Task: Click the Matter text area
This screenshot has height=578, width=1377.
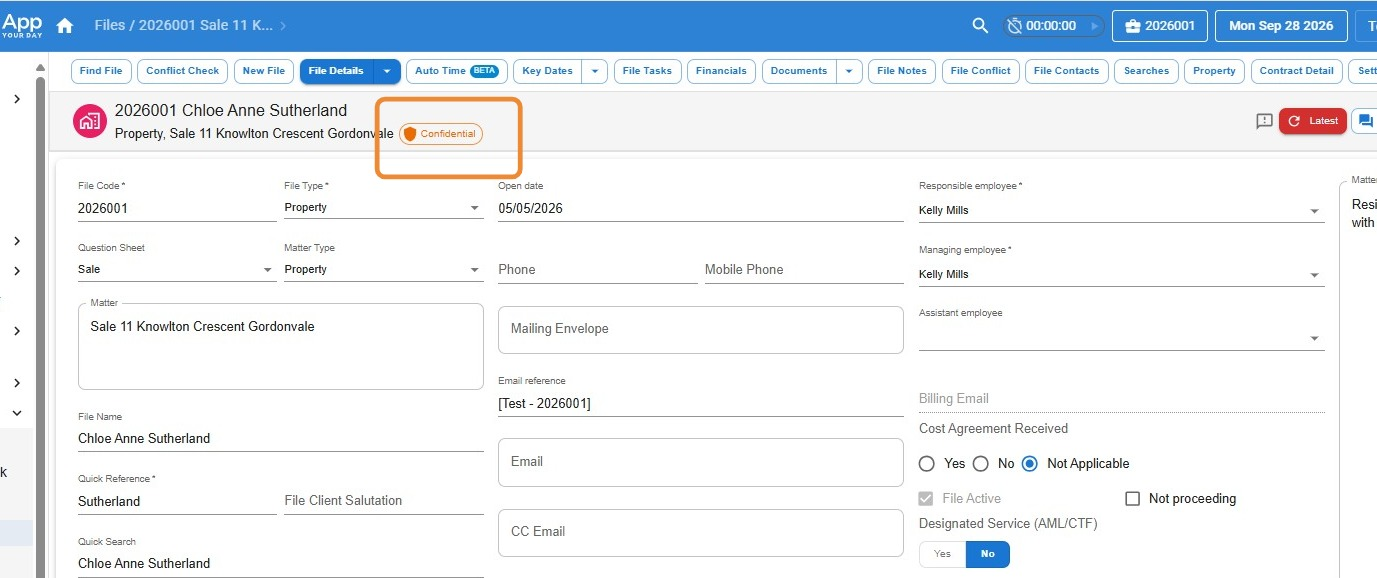Action: pyautogui.click(x=281, y=347)
